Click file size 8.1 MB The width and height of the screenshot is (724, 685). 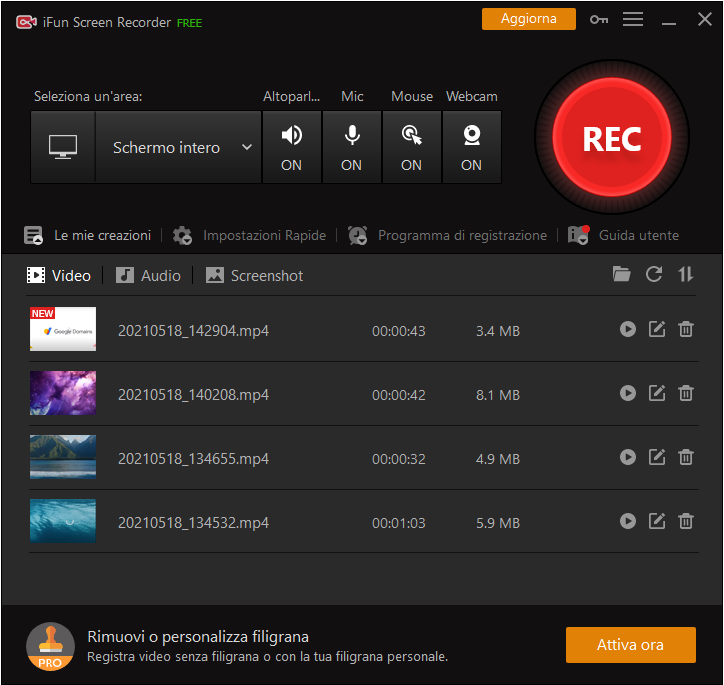click(498, 395)
